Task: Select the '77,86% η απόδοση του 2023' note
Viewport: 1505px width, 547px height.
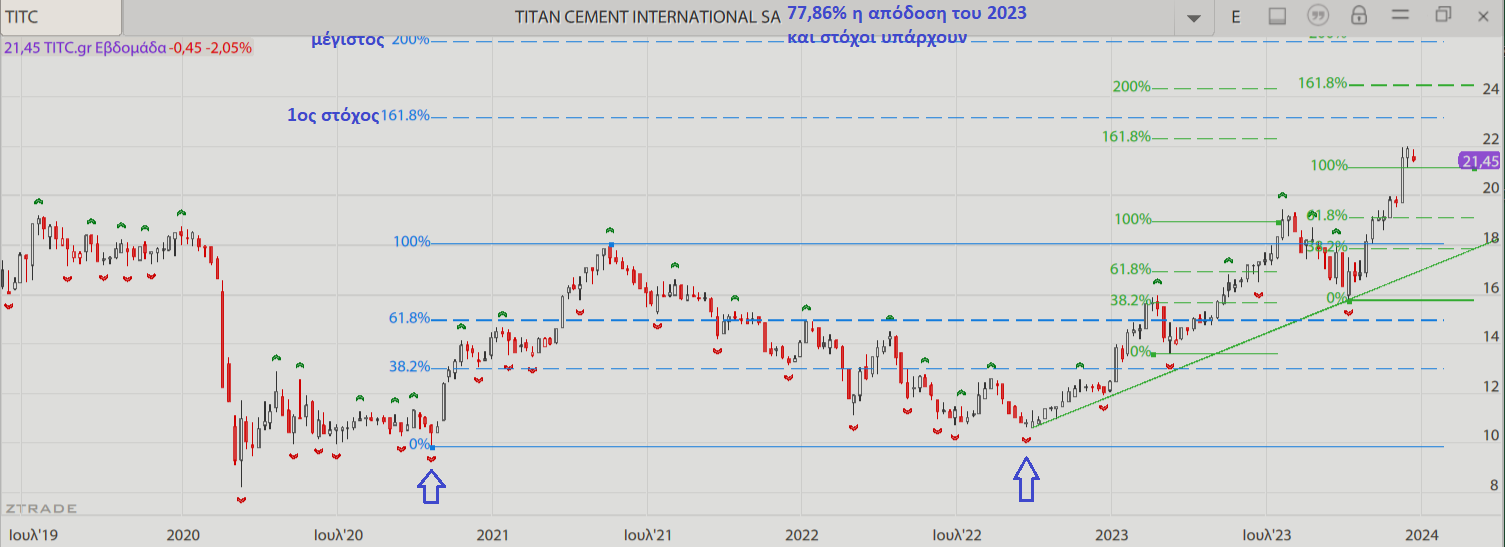Action: pyautogui.click(x=907, y=13)
